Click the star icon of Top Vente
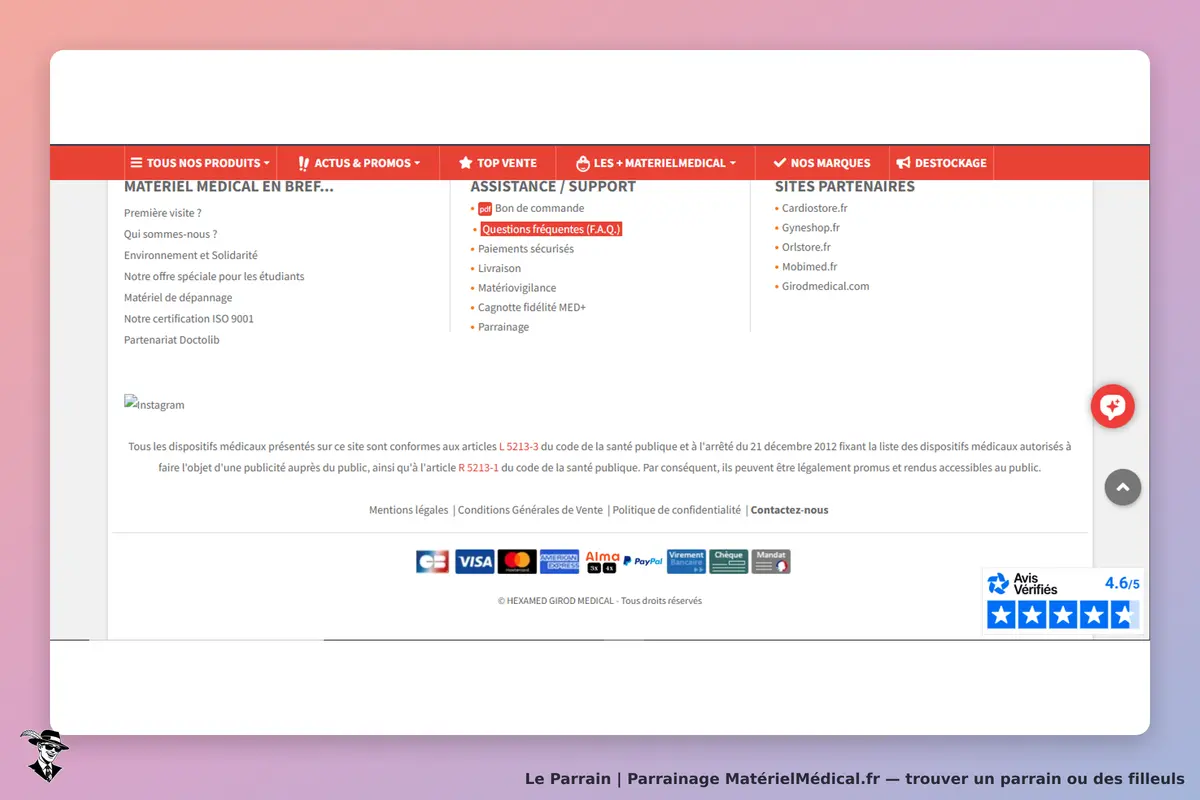 (465, 163)
